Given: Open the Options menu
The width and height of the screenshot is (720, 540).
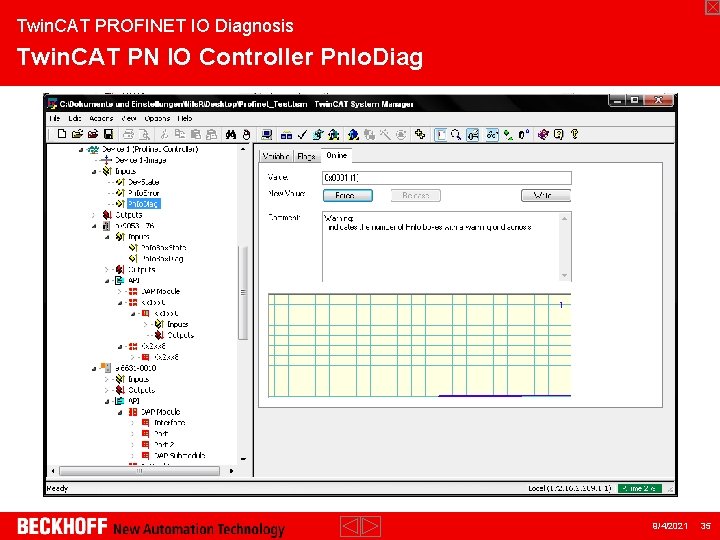Looking at the screenshot, I should 157,118.
